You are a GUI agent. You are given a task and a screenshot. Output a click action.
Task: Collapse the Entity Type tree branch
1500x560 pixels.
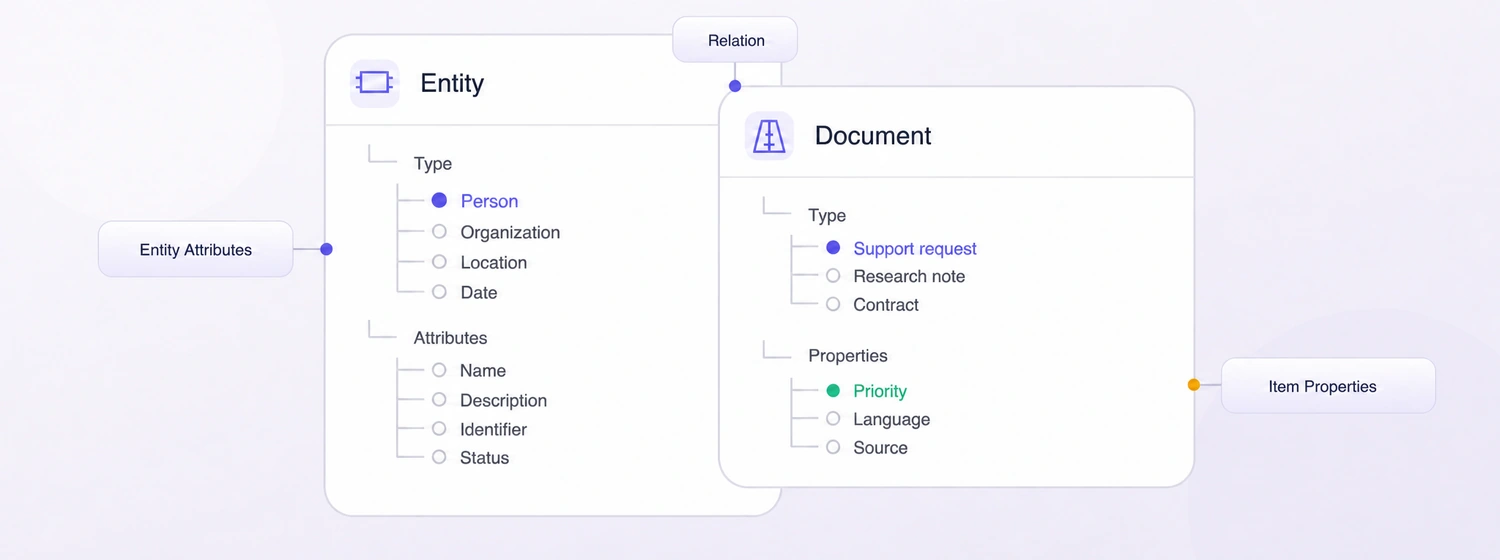tap(383, 155)
